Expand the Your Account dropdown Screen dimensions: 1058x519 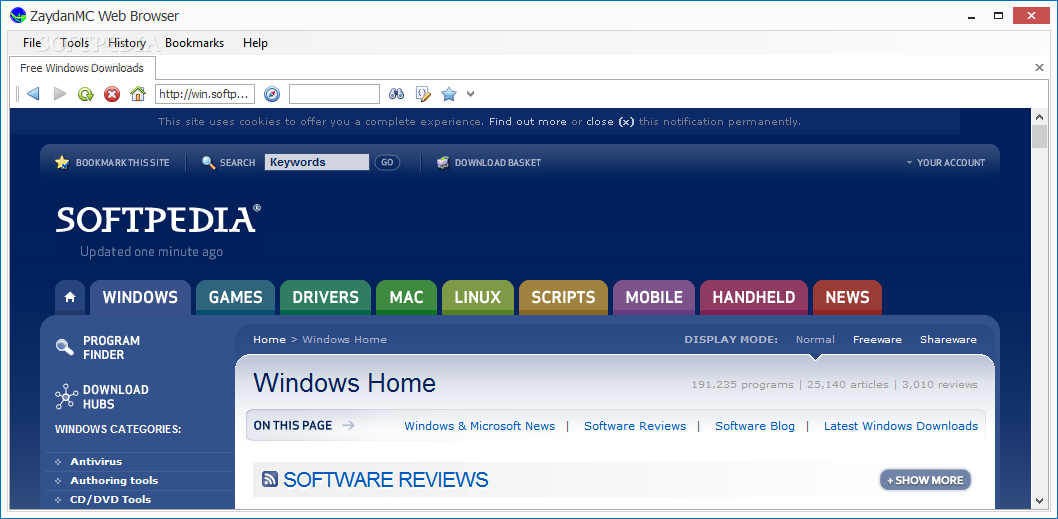[x=945, y=163]
